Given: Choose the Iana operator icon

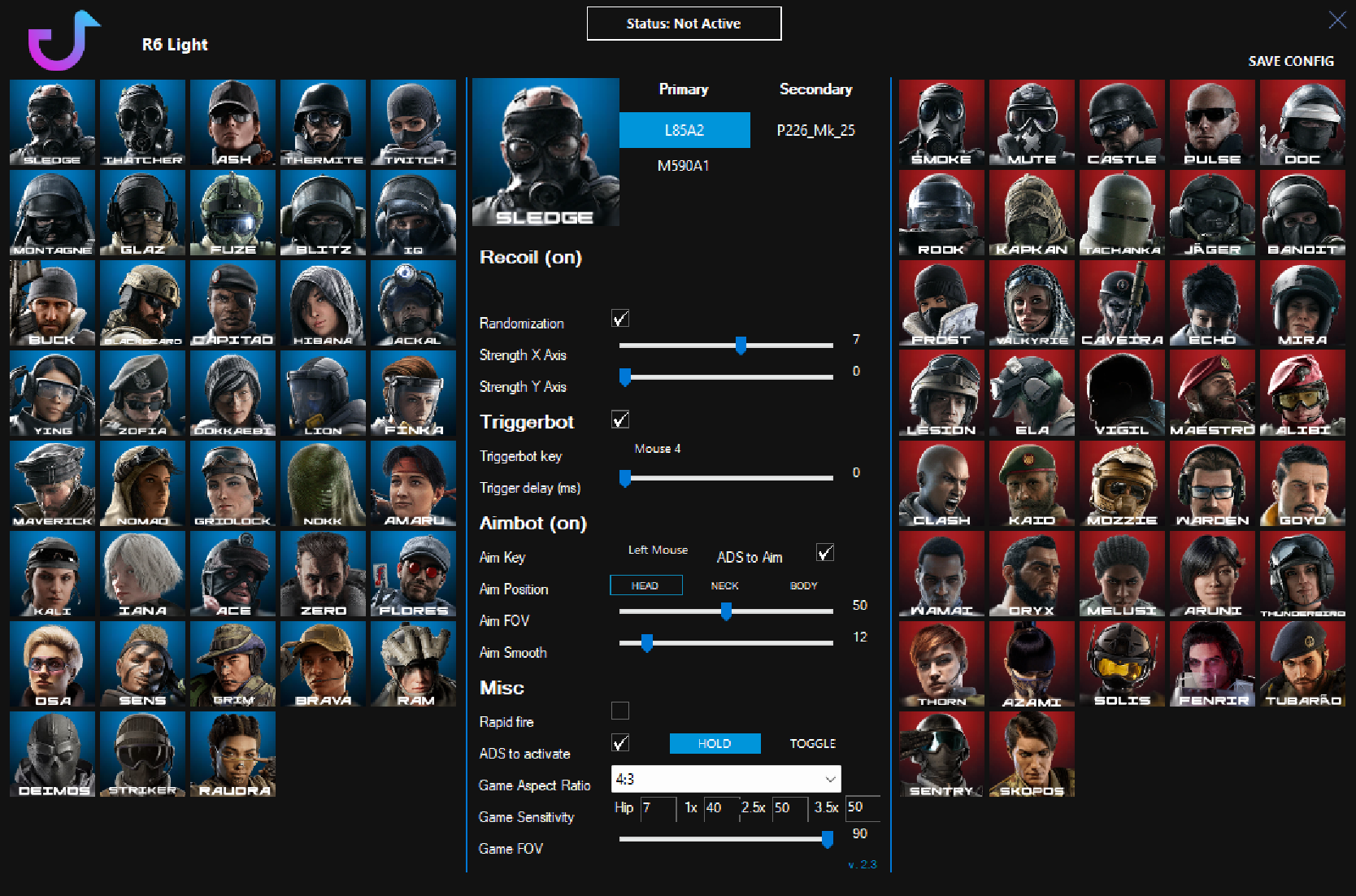Looking at the screenshot, I should (142, 574).
